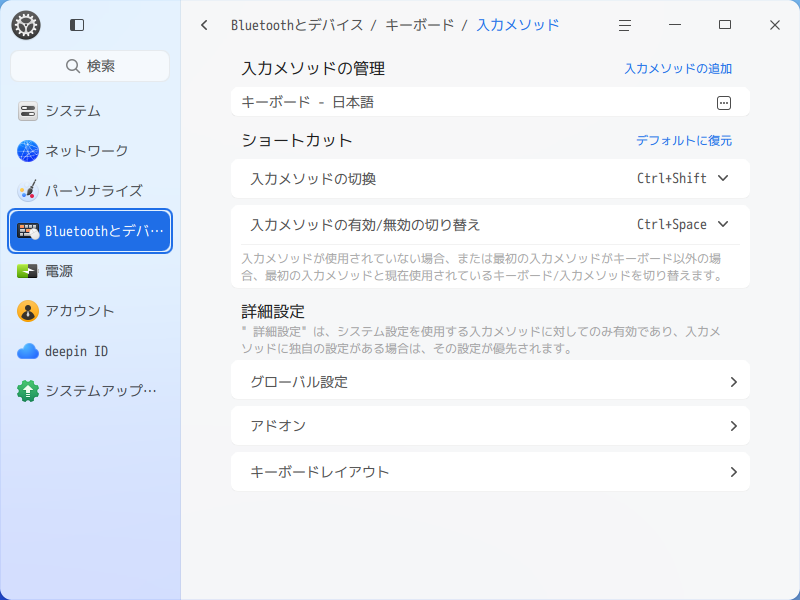
Task: Select deepin ID sidebar entry
Action: tap(90, 351)
